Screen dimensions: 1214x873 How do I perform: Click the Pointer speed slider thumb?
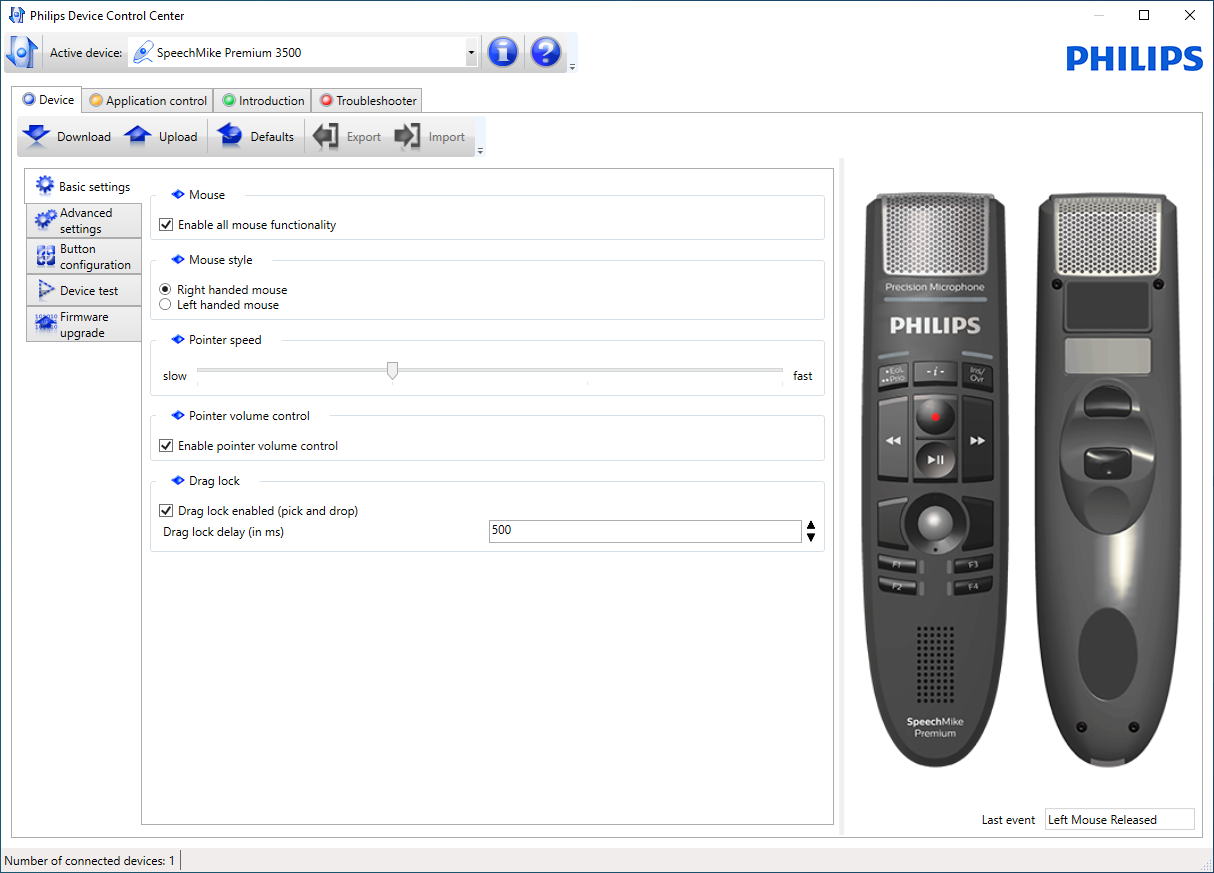pyautogui.click(x=392, y=371)
